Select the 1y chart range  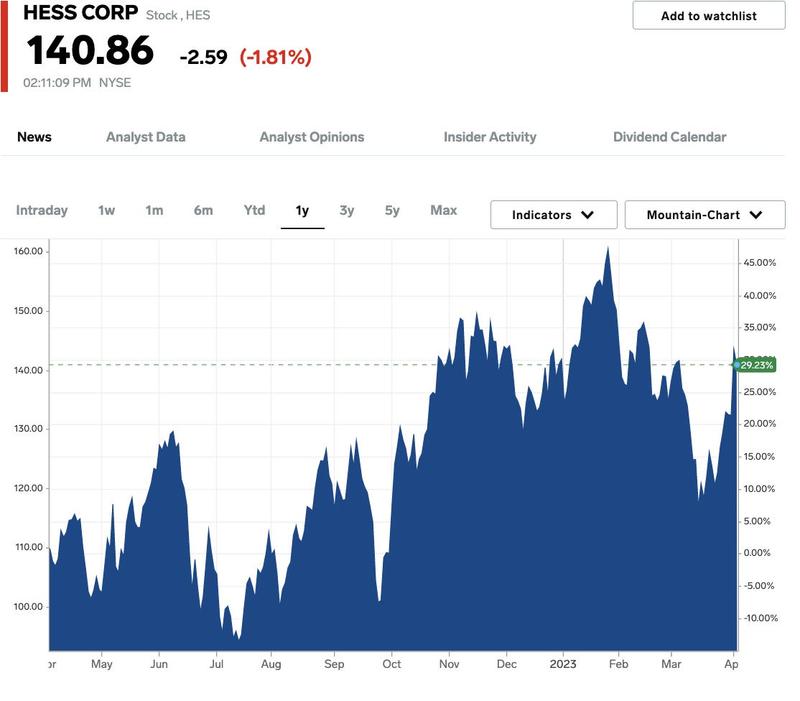(302, 210)
